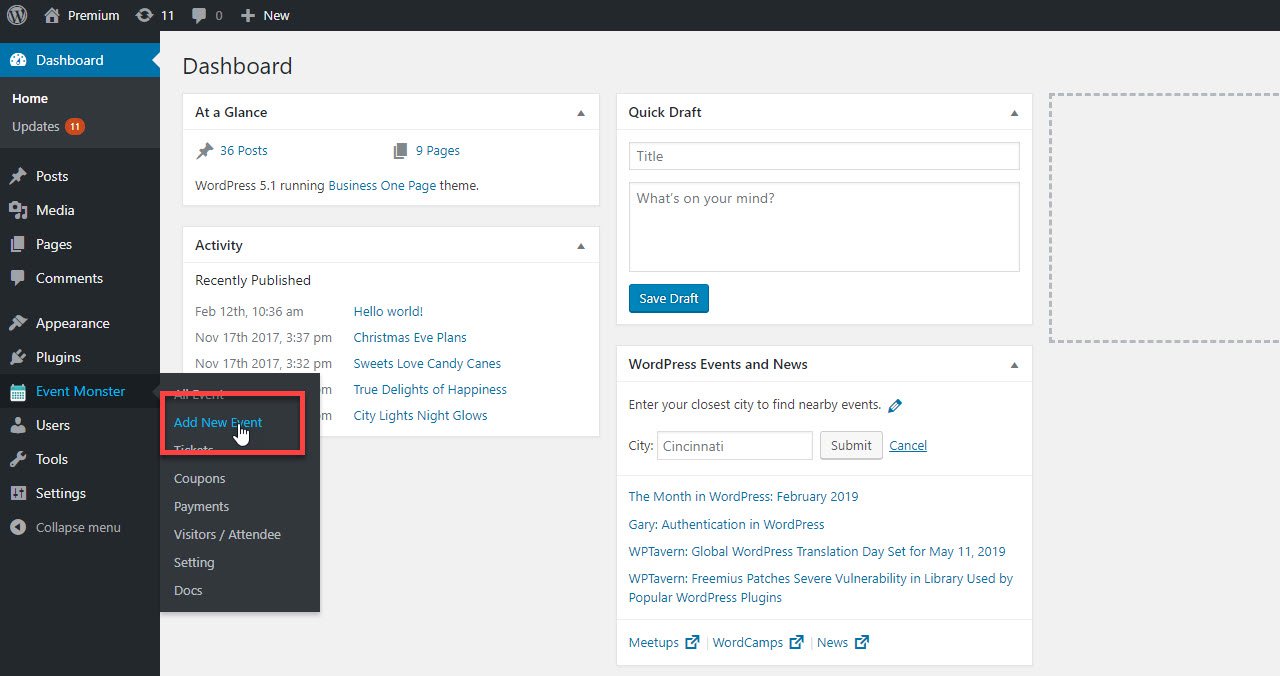
Task: Click the Collapse menu arrow icon
Action: tap(18, 527)
